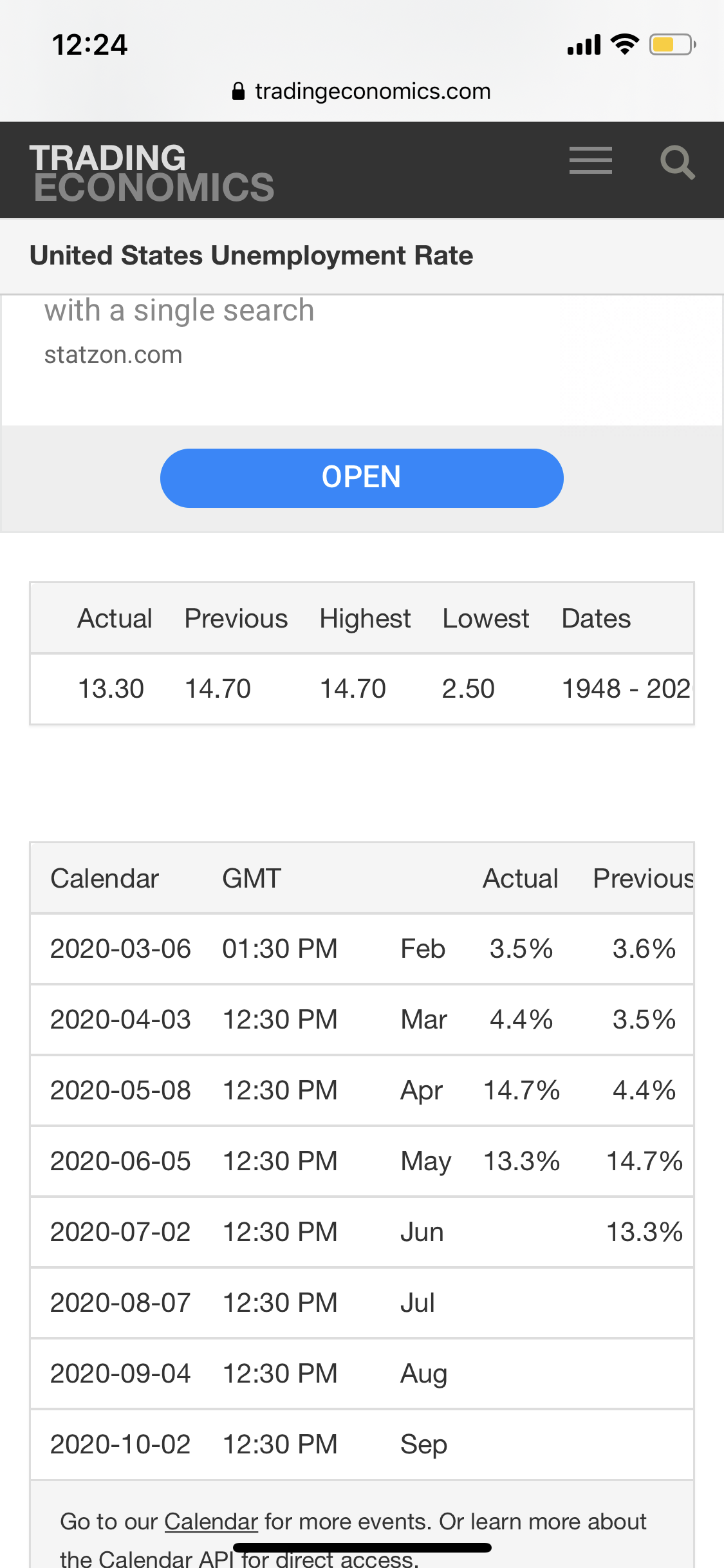
Task: Tap the search magnifier icon
Action: (678, 162)
